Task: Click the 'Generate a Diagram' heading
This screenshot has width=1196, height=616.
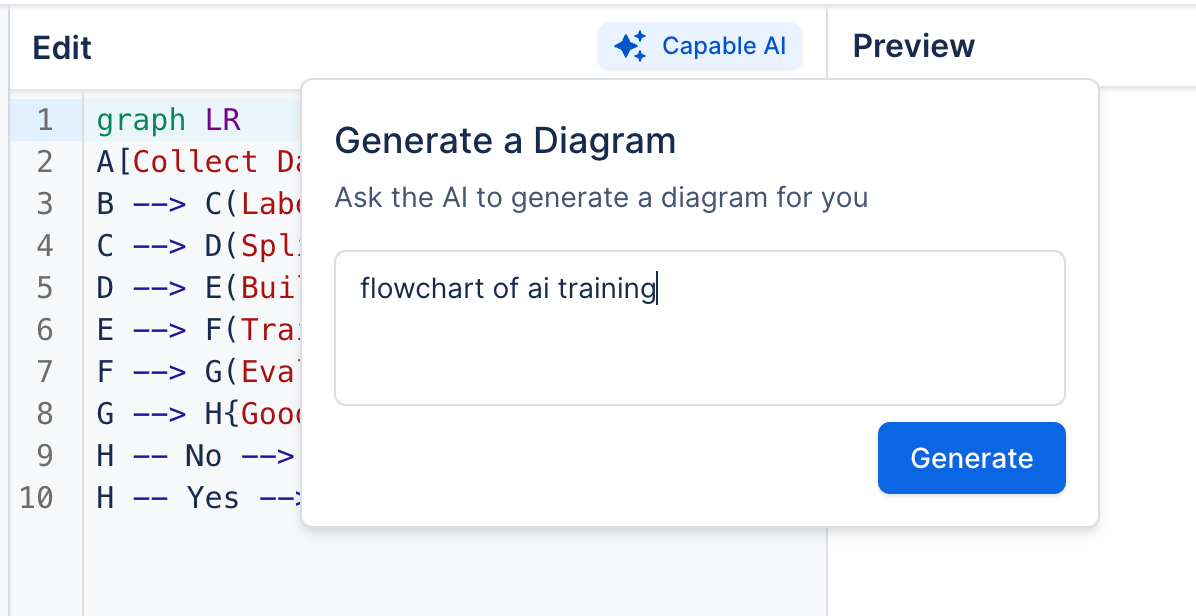Action: pyautogui.click(x=505, y=141)
